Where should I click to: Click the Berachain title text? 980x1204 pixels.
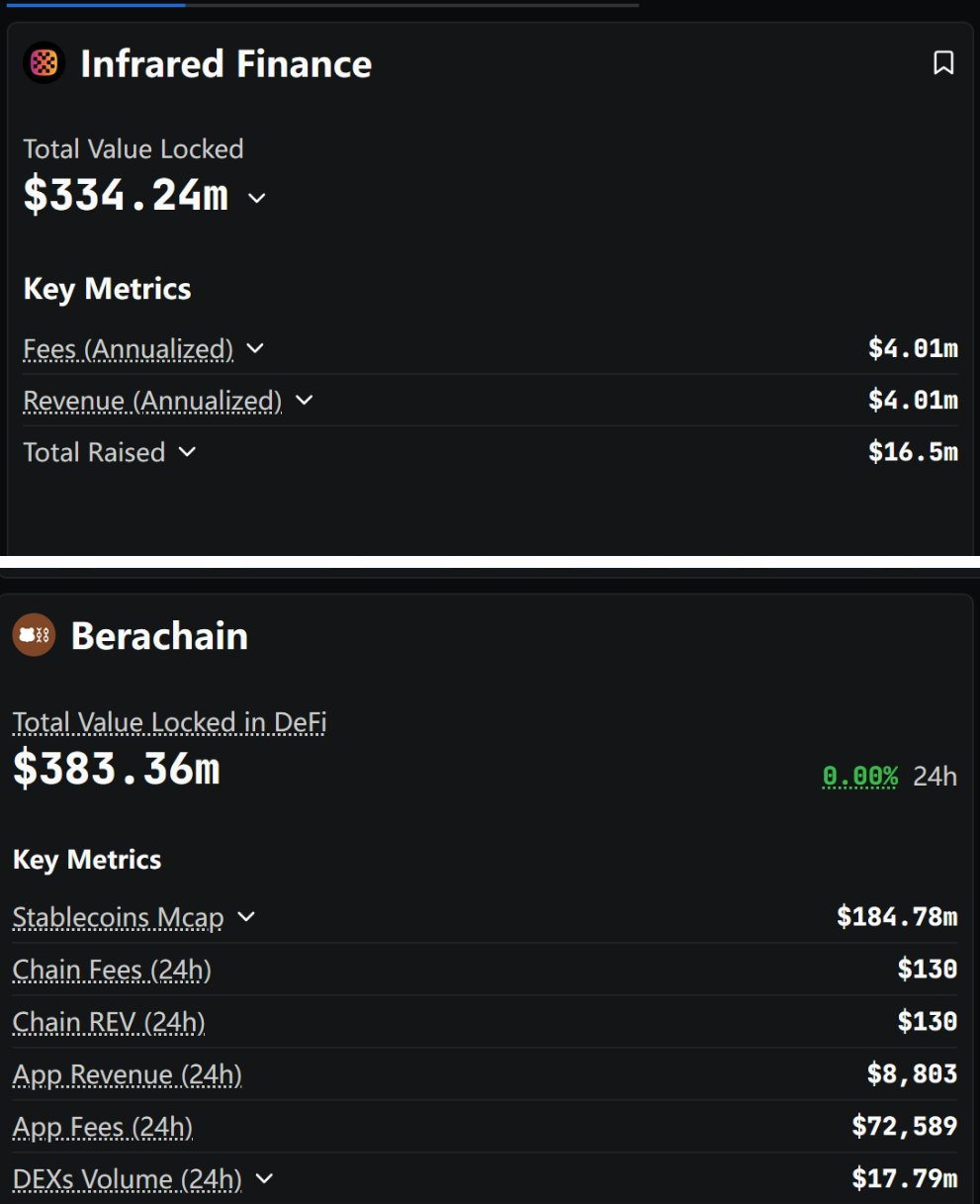(x=159, y=636)
